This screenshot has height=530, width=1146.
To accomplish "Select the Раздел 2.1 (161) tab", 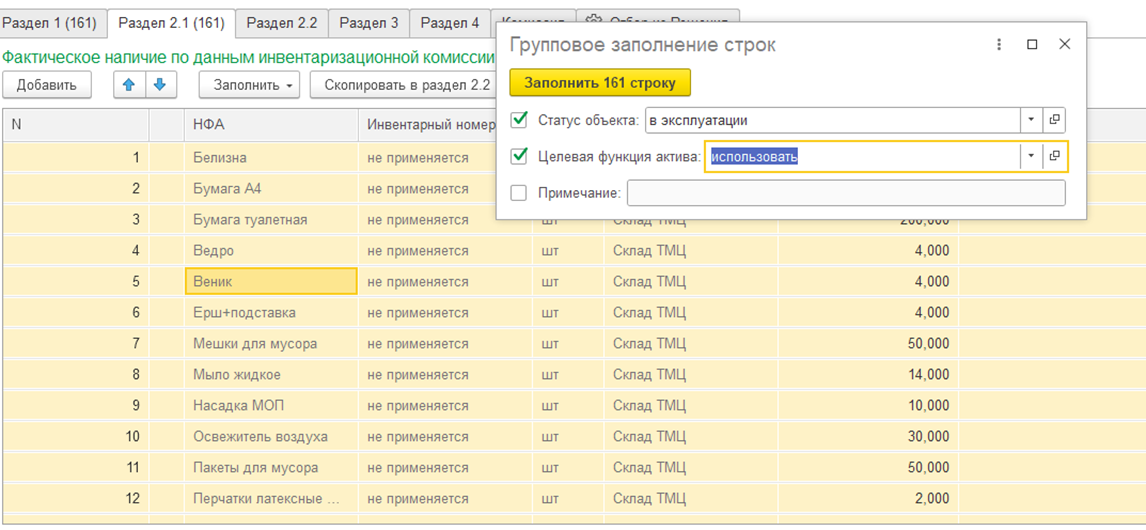I will [x=171, y=23].
